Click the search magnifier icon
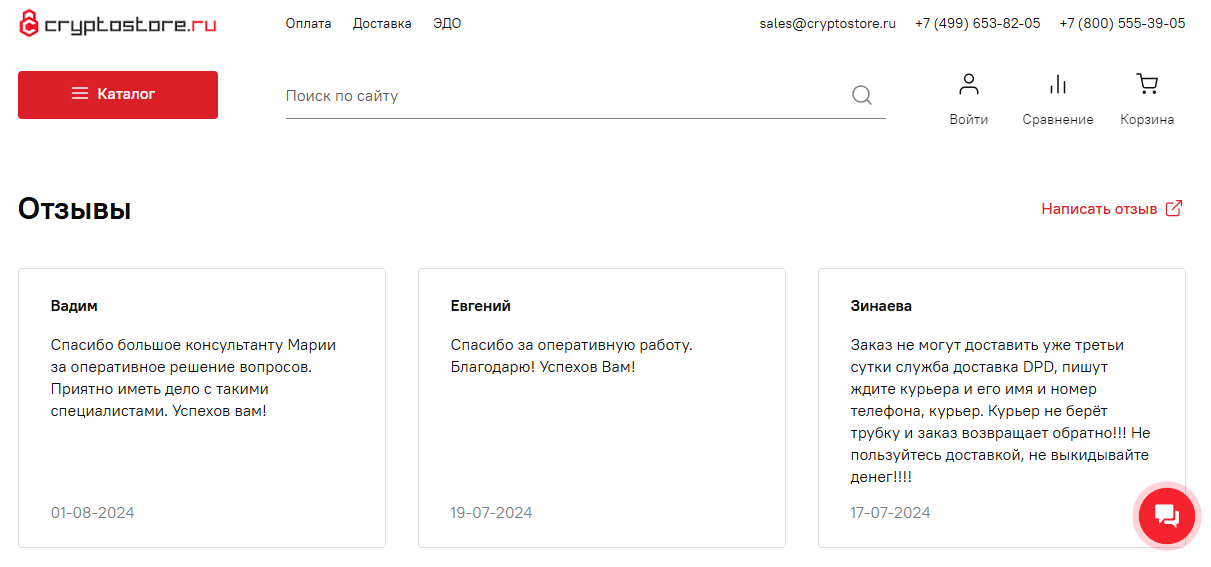Viewport: 1211px width, 567px height. [862, 96]
